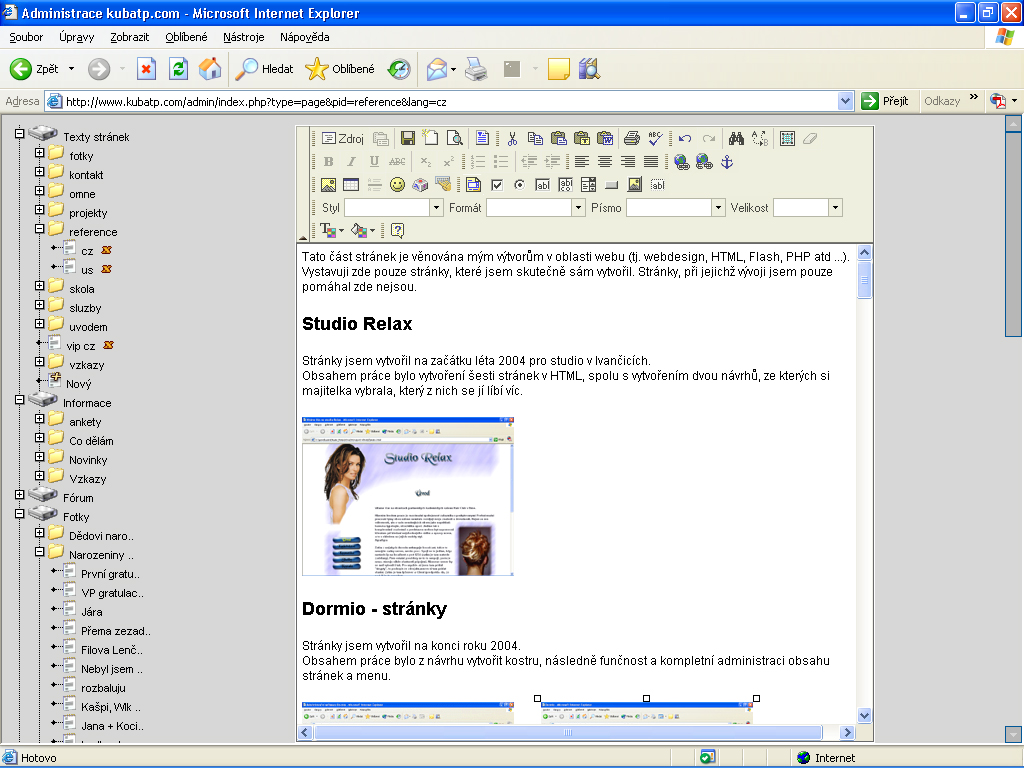Click the Save icon in editor toolbar
Screen dimensions: 1024x768
(x=408, y=139)
